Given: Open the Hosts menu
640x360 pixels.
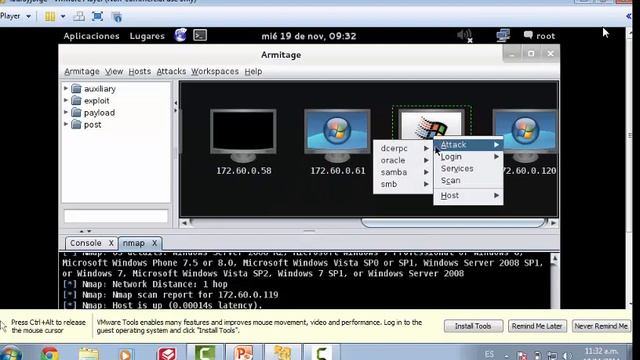Looking at the screenshot, I should pyautogui.click(x=140, y=71).
